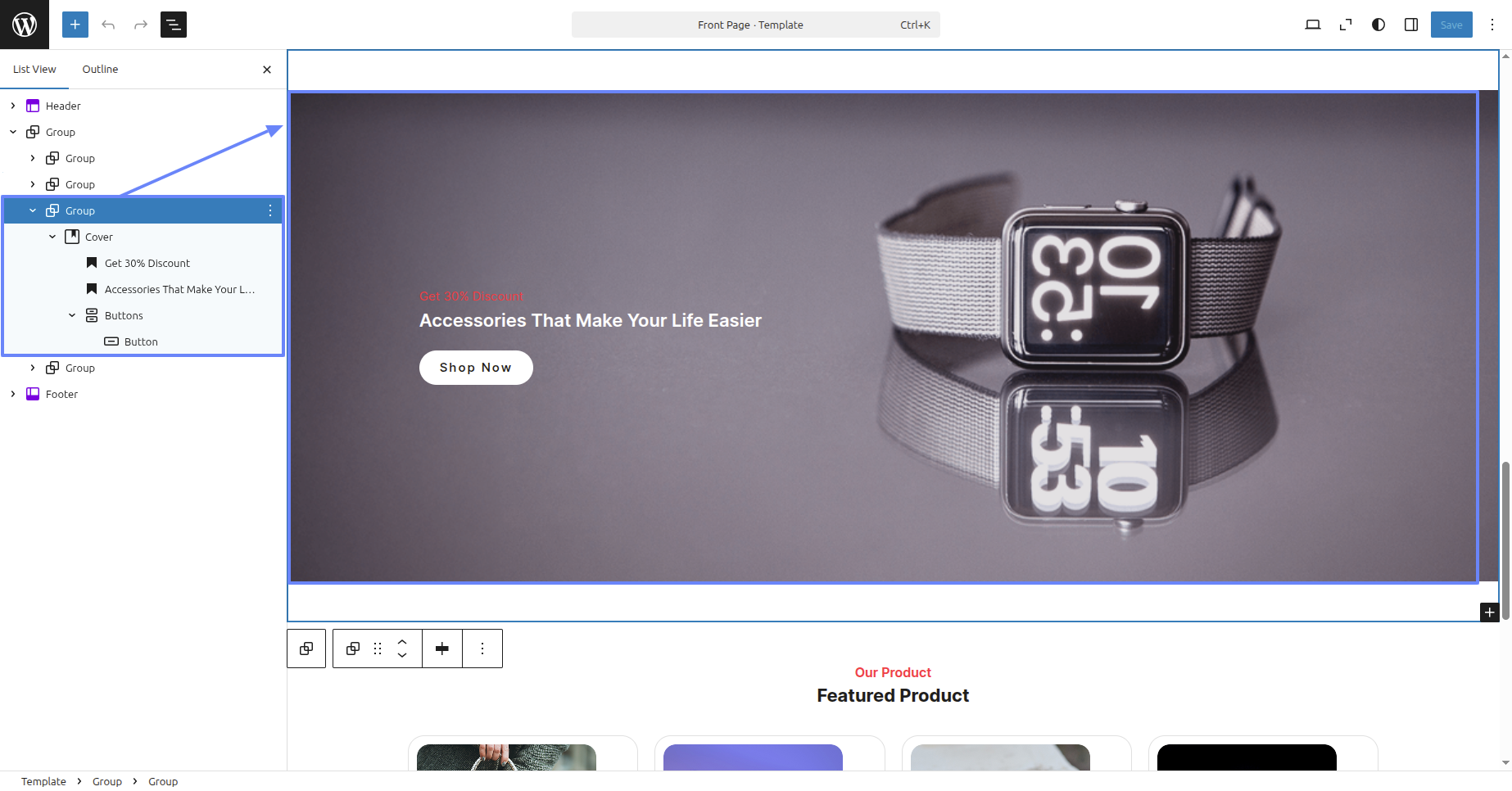The height and width of the screenshot is (791, 1512).
Task: Open the Front Page Template command bar
Action: point(755,25)
